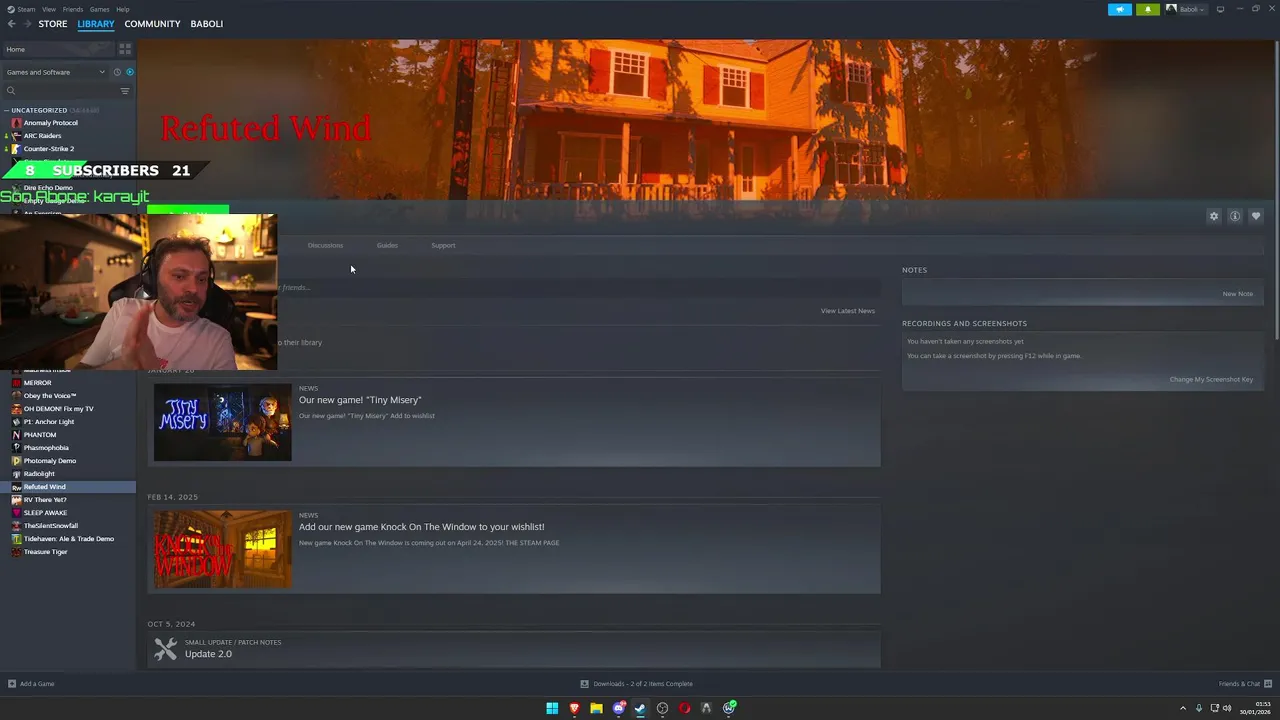
Task: Open the View menu
Action: 49,9
